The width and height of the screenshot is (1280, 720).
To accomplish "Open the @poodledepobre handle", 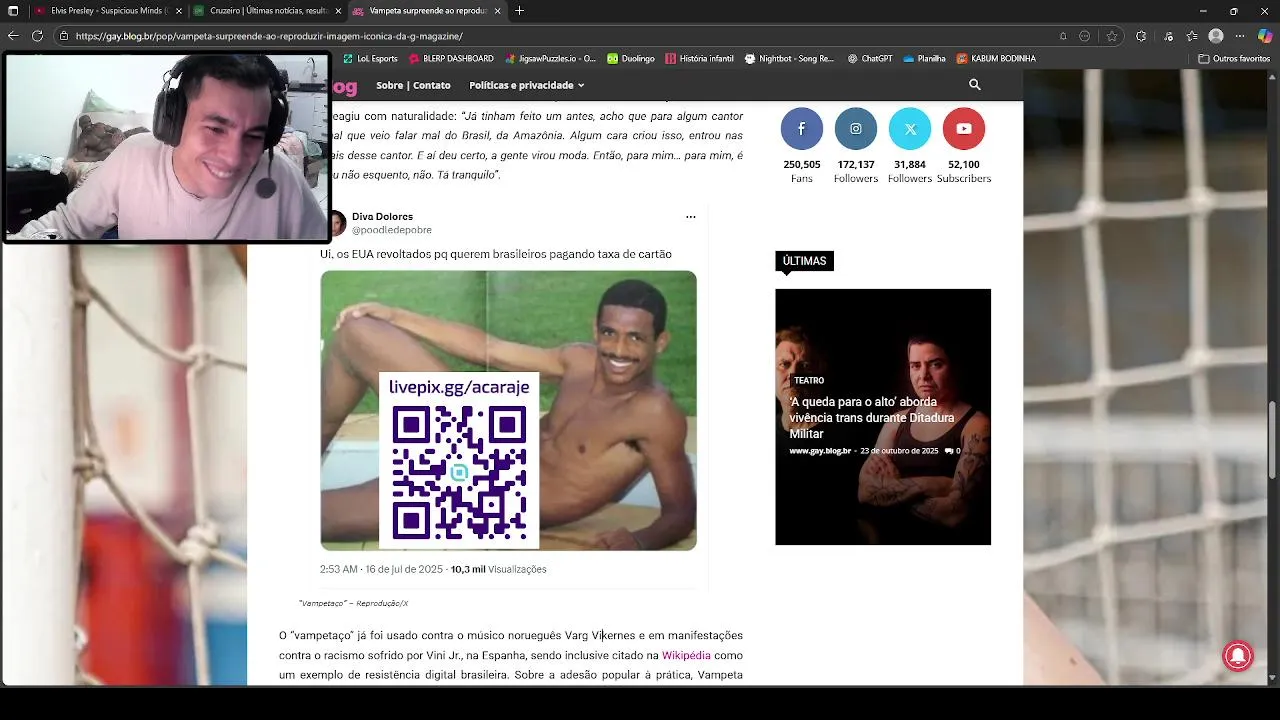I will click(392, 230).
